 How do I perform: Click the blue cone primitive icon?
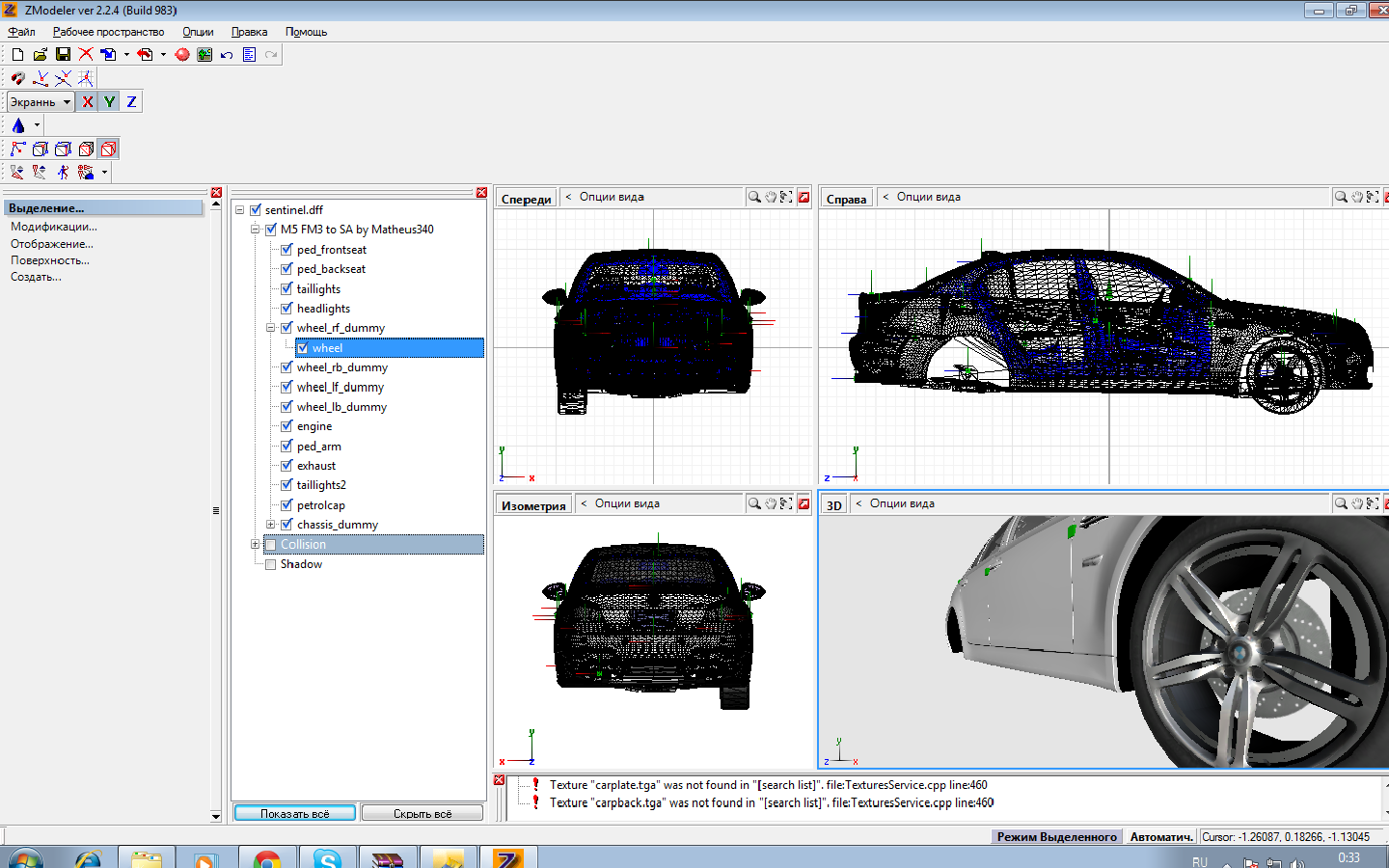click(18, 125)
